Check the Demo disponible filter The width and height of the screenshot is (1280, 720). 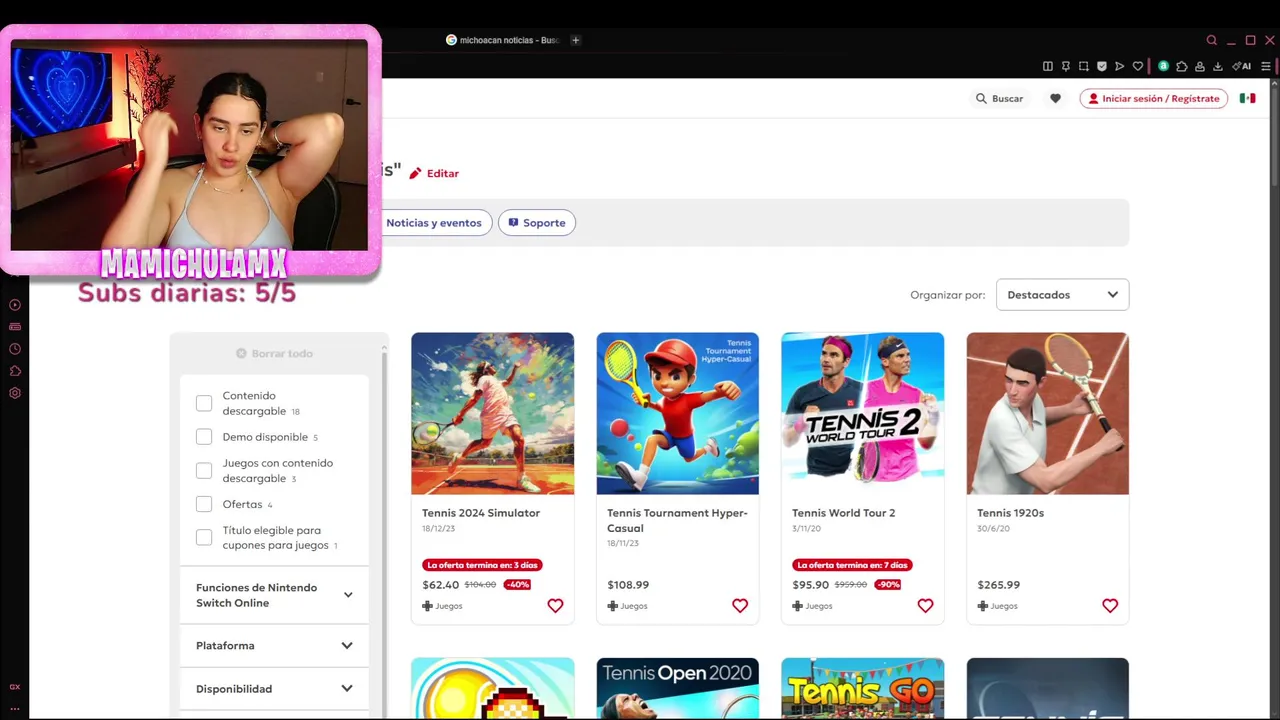[204, 437]
